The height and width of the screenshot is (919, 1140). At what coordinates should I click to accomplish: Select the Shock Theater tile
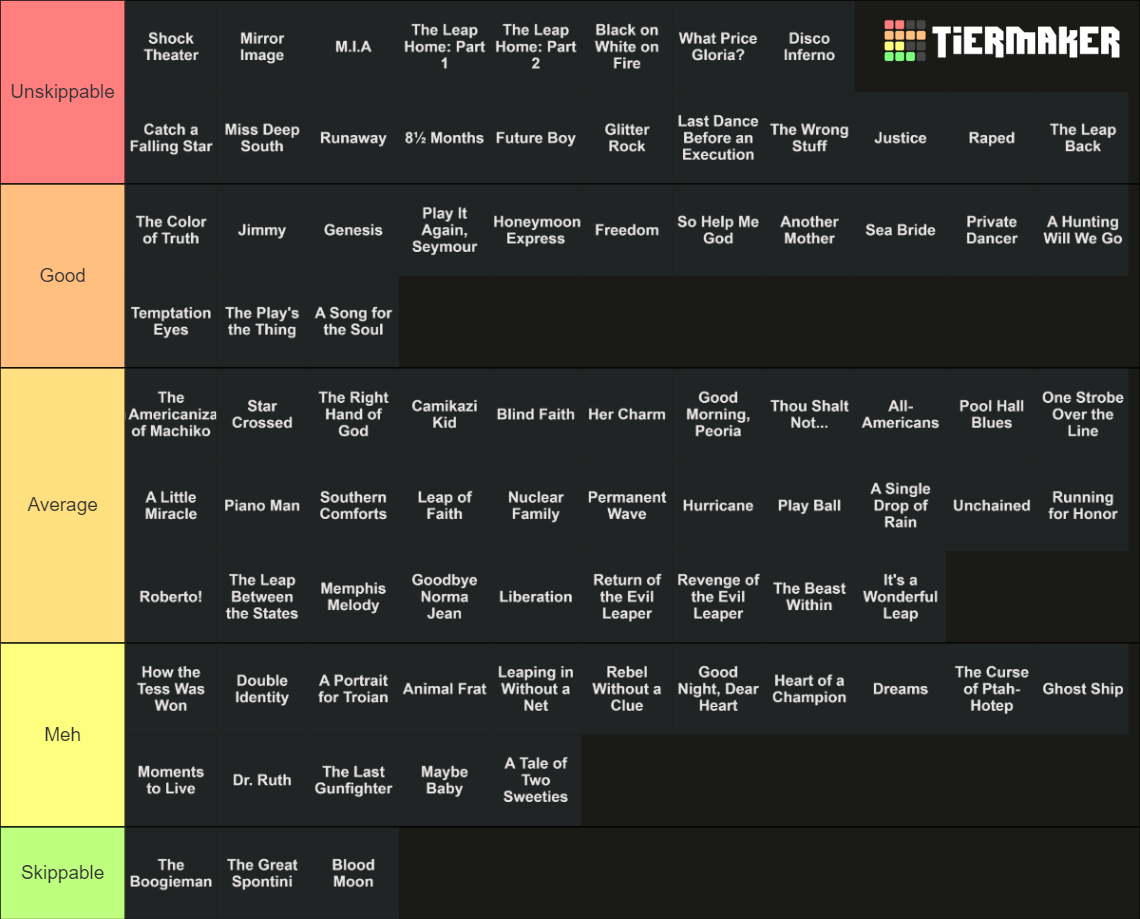click(171, 47)
